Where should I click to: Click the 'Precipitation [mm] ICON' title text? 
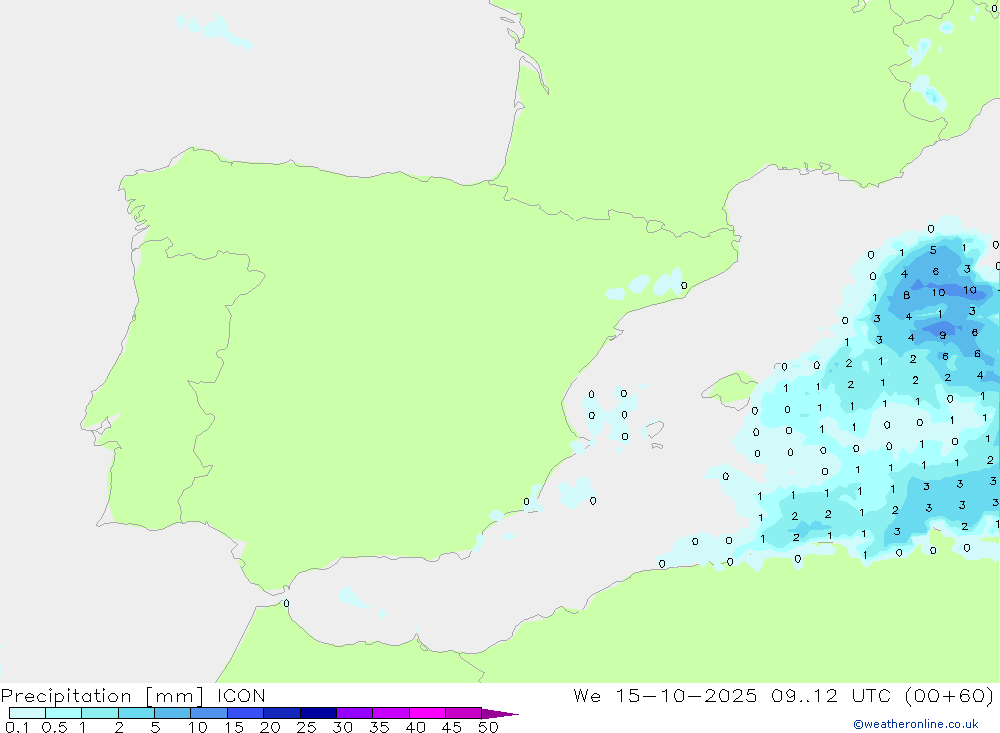[x=133, y=695]
